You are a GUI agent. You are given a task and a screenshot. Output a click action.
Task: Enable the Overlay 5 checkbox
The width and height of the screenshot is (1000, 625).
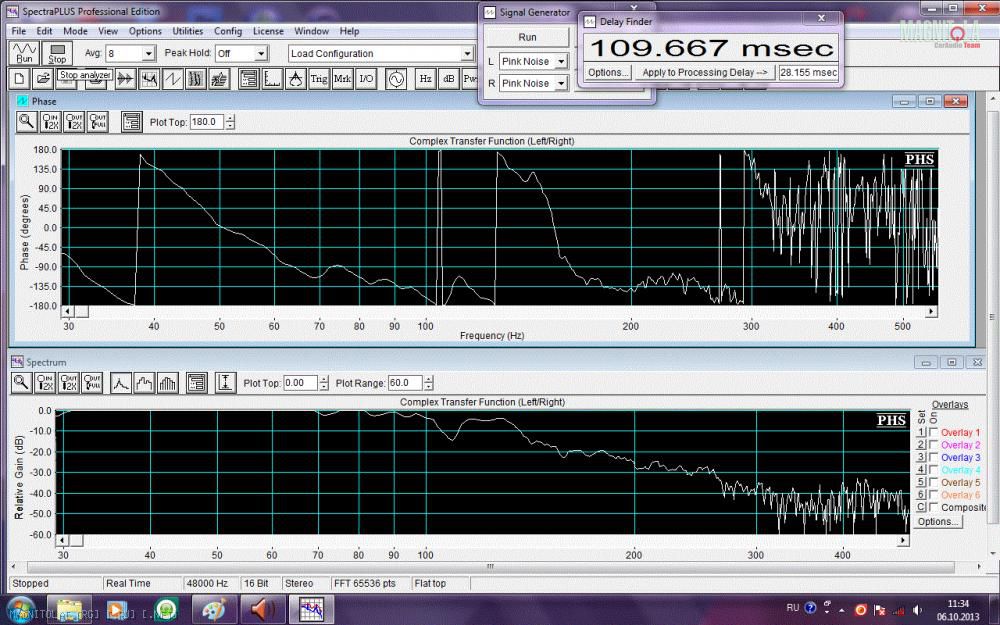[x=934, y=482]
